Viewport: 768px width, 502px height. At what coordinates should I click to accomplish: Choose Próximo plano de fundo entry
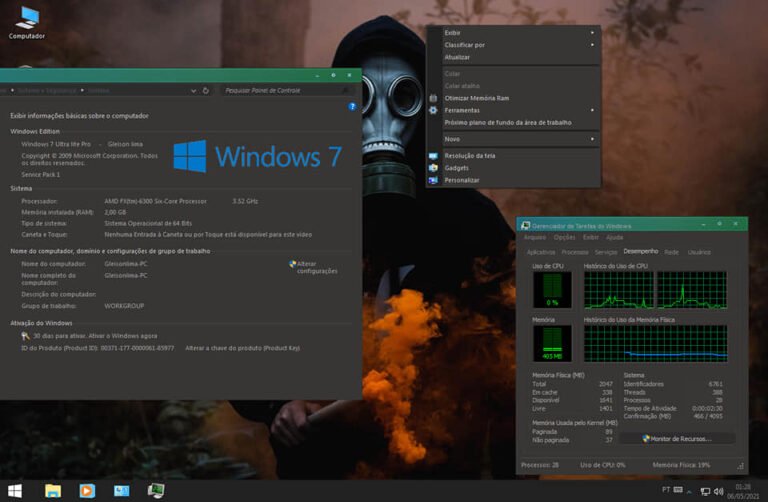click(513, 122)
